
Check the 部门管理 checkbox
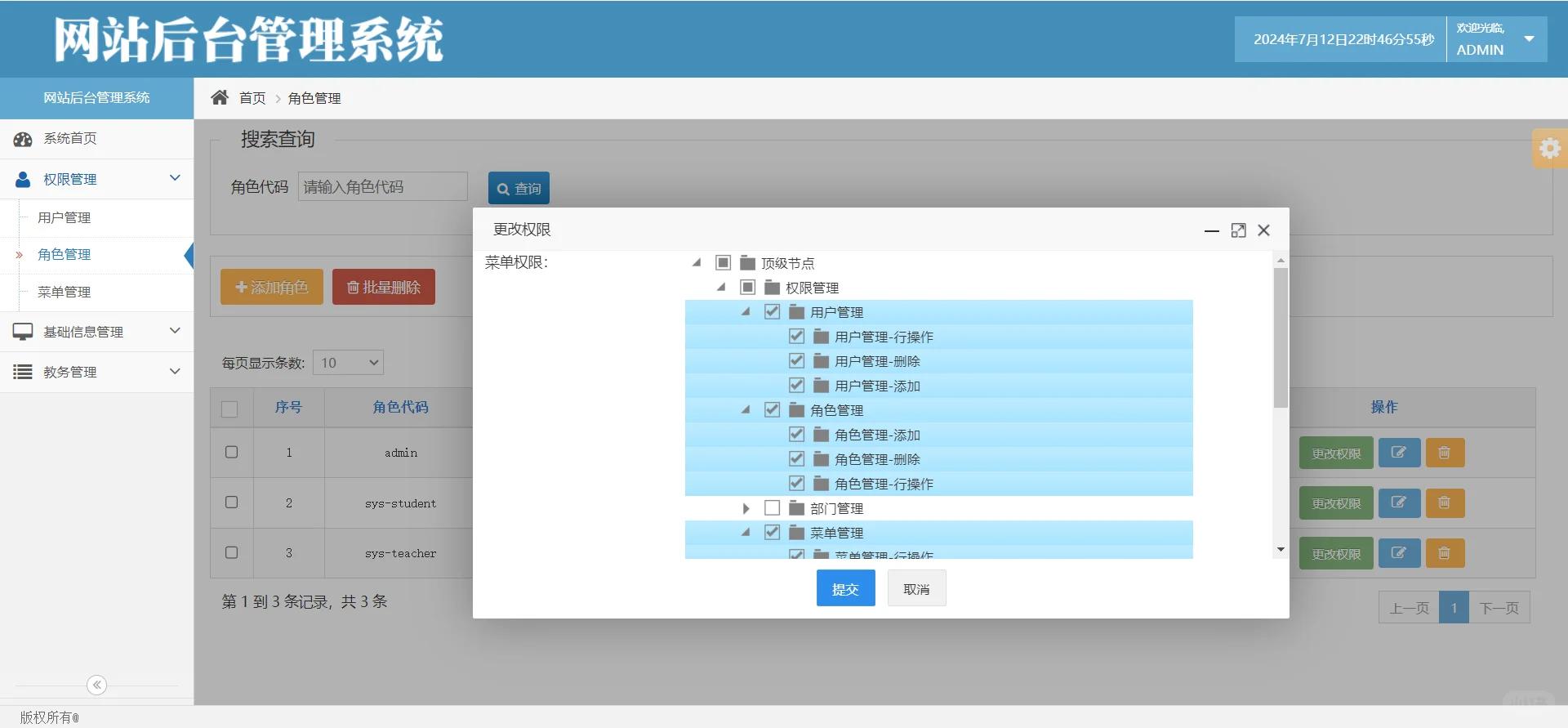coord(772,507)
